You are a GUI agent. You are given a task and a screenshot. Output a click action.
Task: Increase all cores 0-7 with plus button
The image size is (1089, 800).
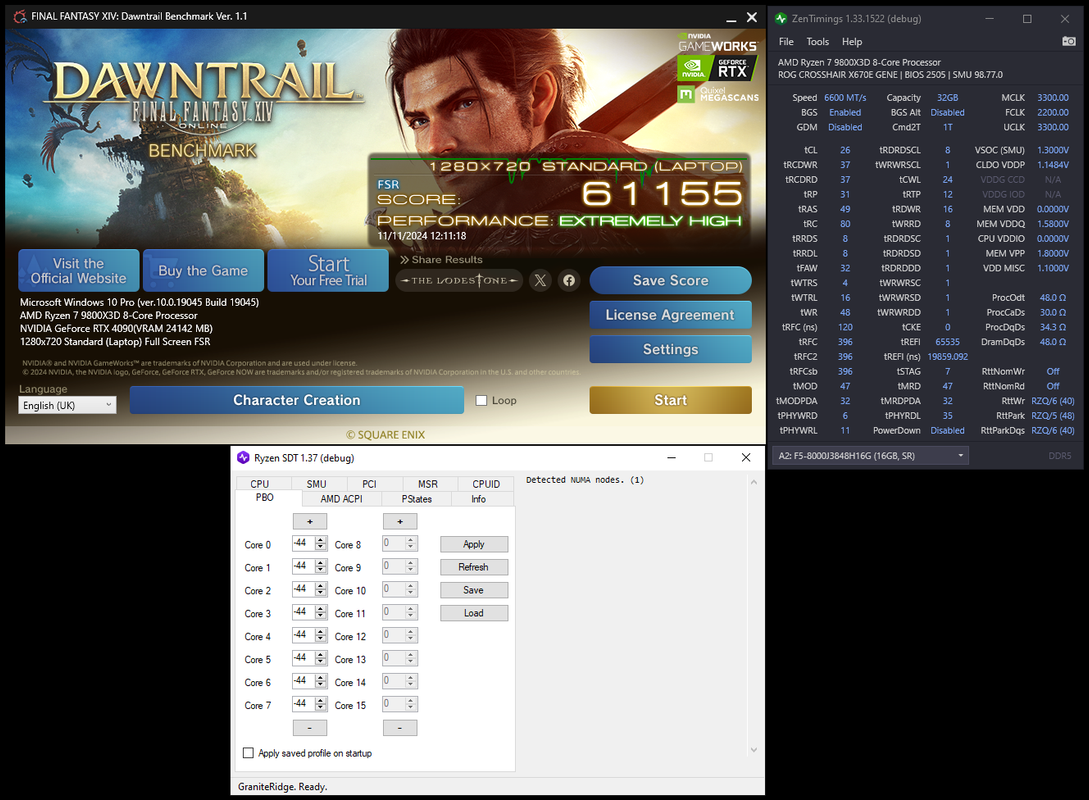(310, 522)
